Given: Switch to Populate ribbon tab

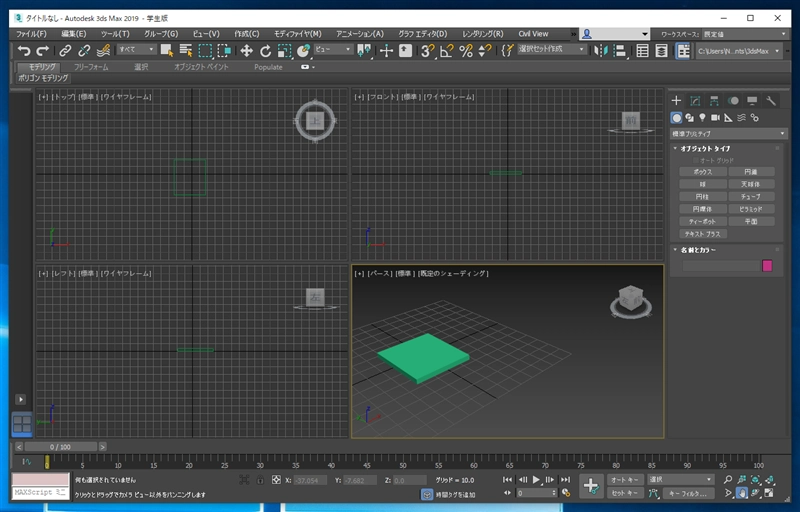Looking at the screenshot, I should [x=268, y=67].
